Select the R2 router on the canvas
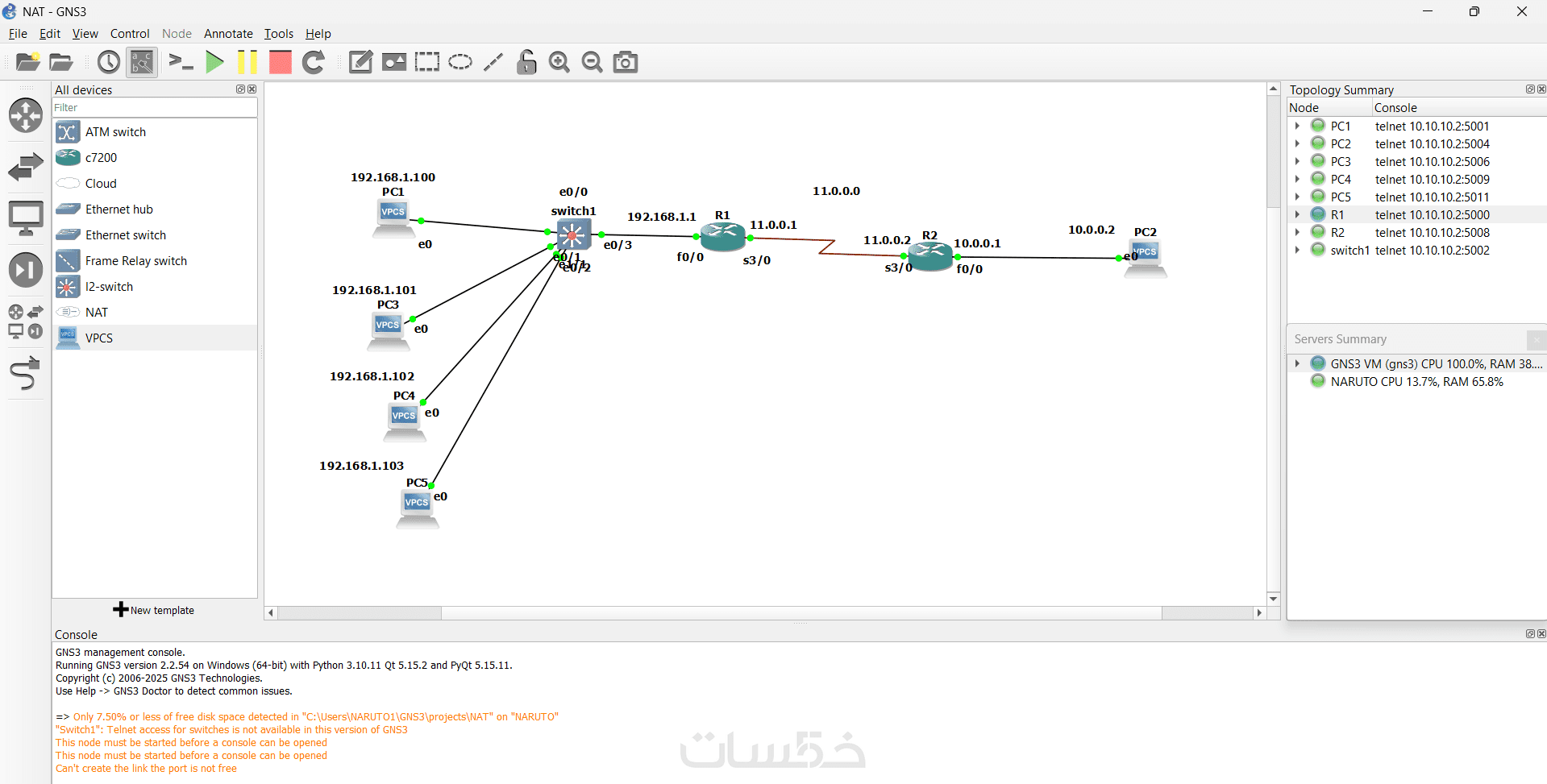Viewport: 1547px width, 784px height. click(930, 255)
